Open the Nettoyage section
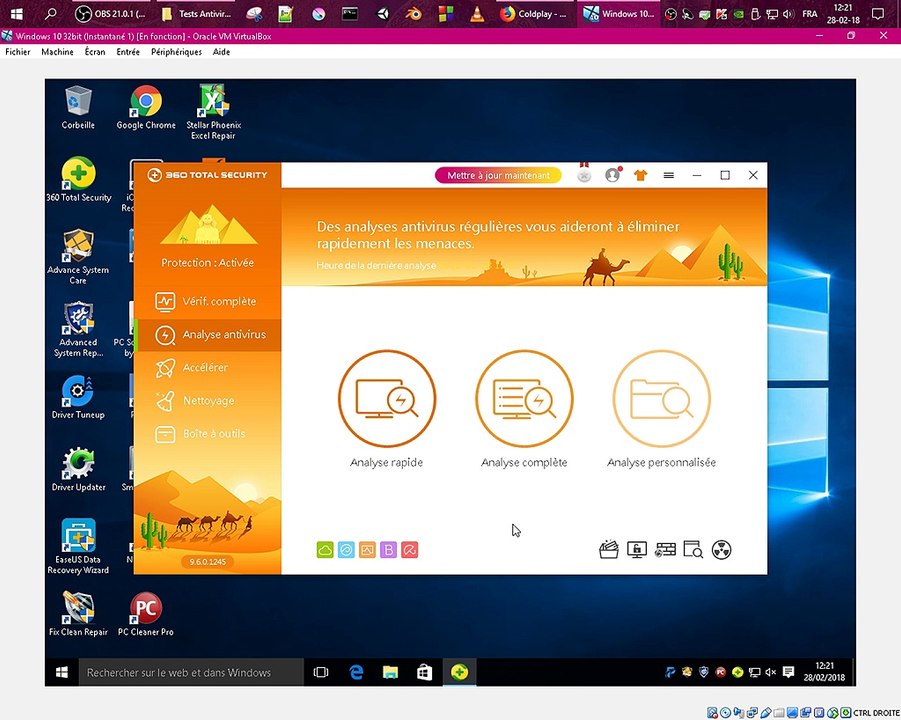This screenshot has width=901, height=720. click(x=207, y=401)
